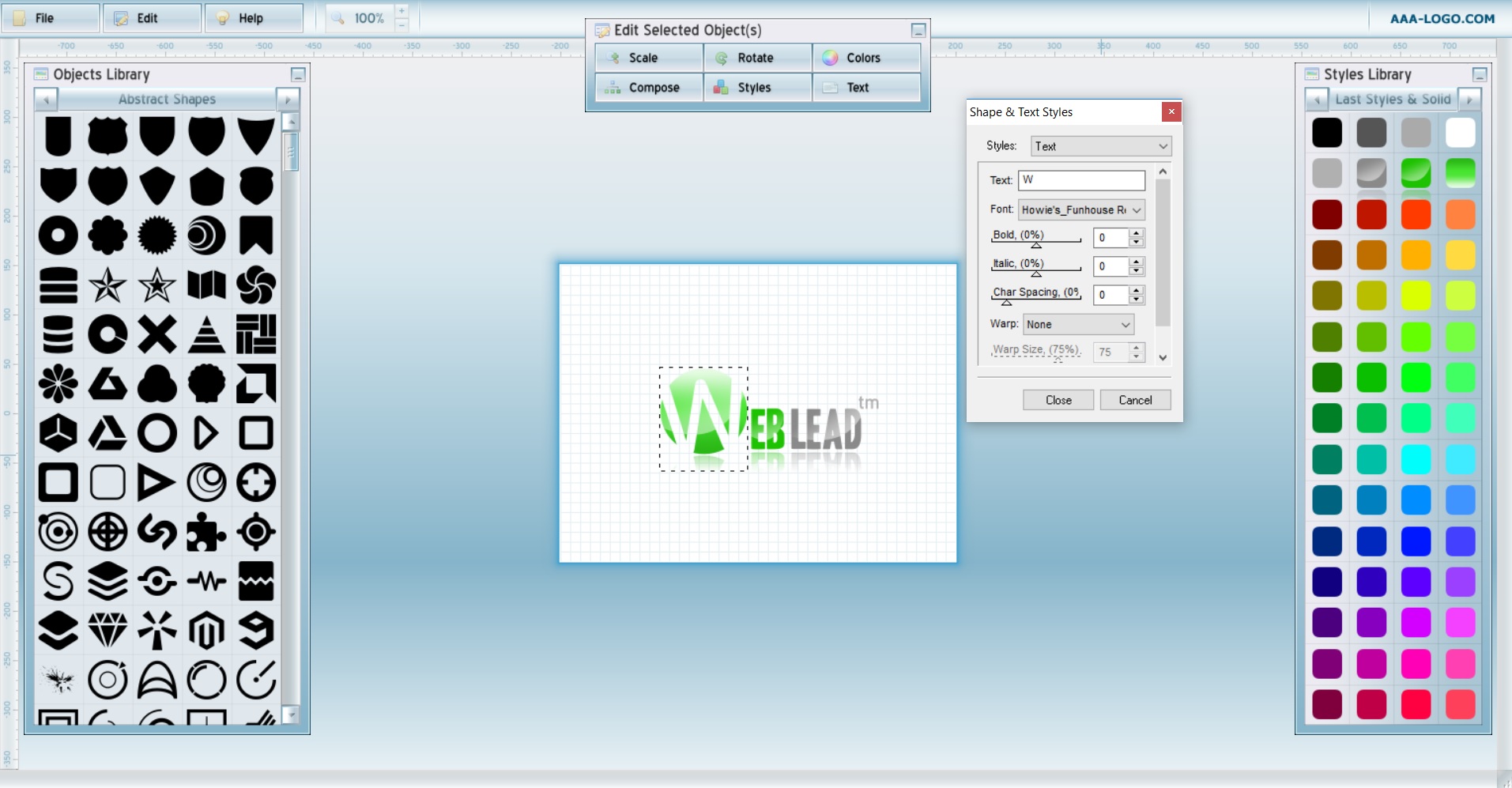This screenshot has width=1512, height=788.
Task: Pick the heartbeat pulse line shape
Action: coord(206,582)
